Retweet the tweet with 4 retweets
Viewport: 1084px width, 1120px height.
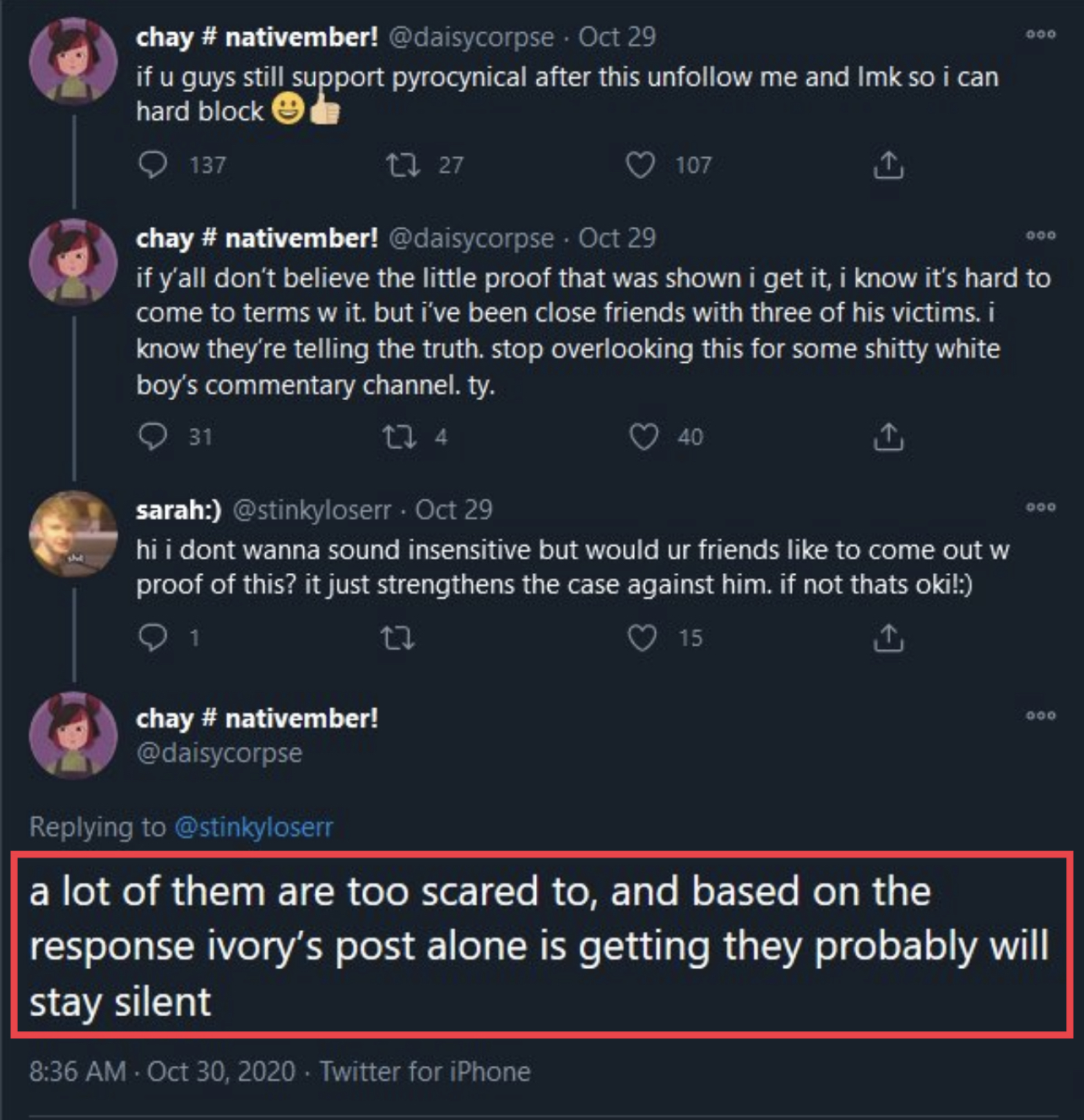398,436
